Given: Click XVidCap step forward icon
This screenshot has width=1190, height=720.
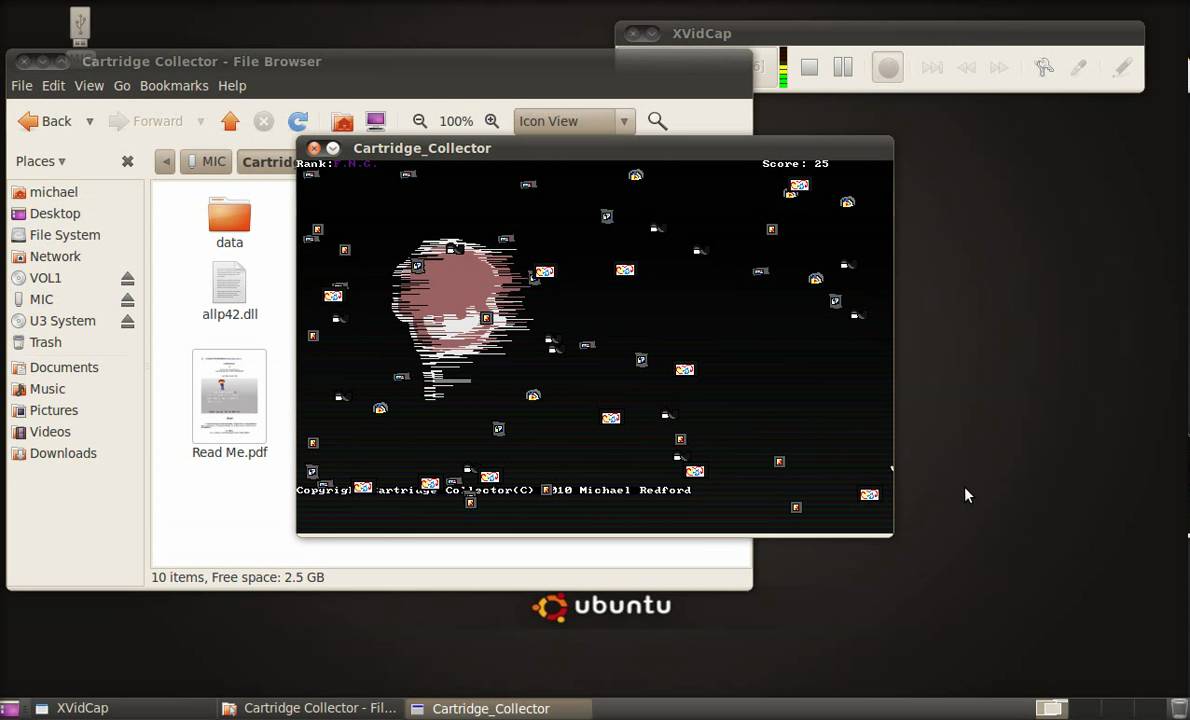Looking at the screenshot, I should click(x=932, y=68).
